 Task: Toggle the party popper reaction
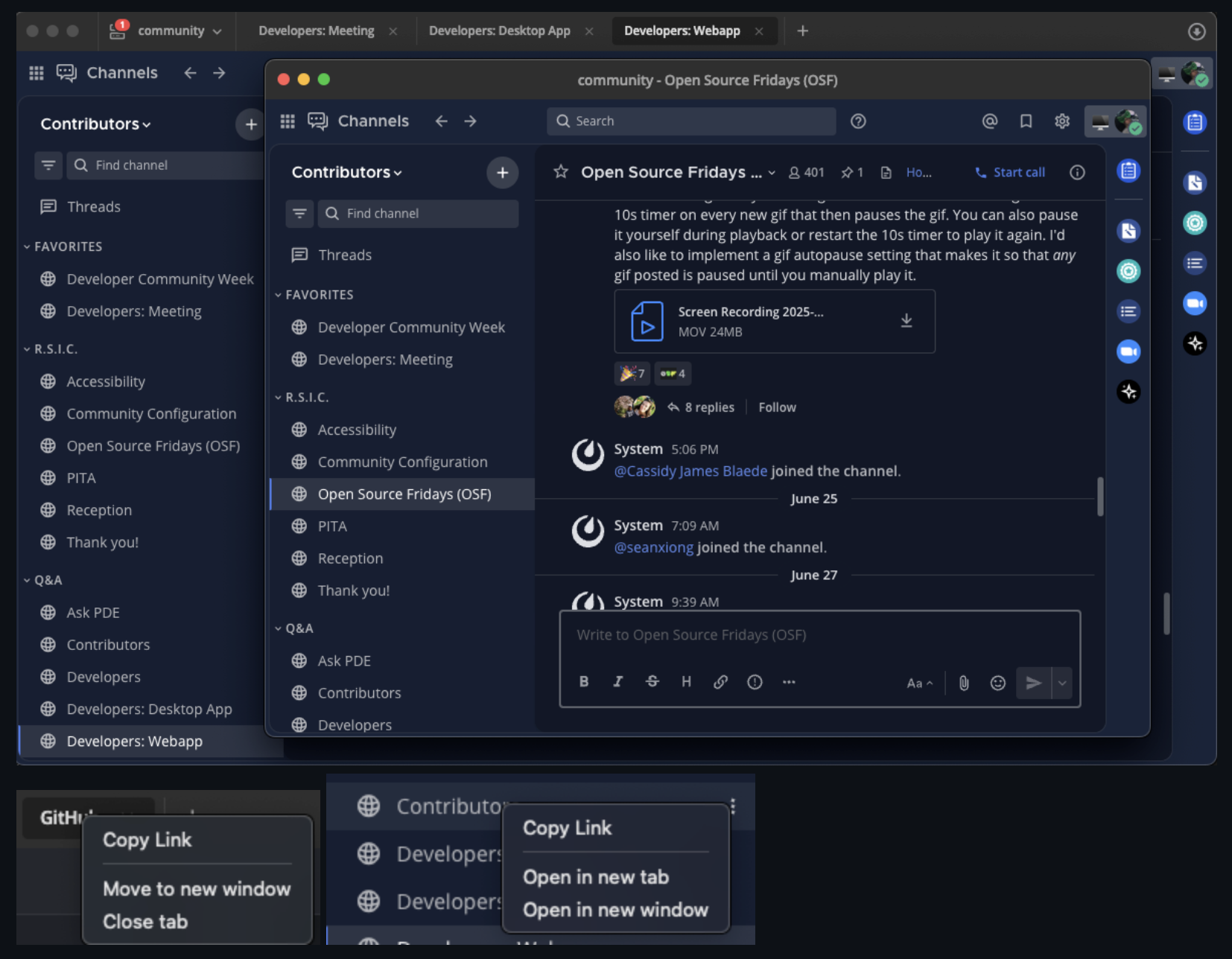click(632, 373)
